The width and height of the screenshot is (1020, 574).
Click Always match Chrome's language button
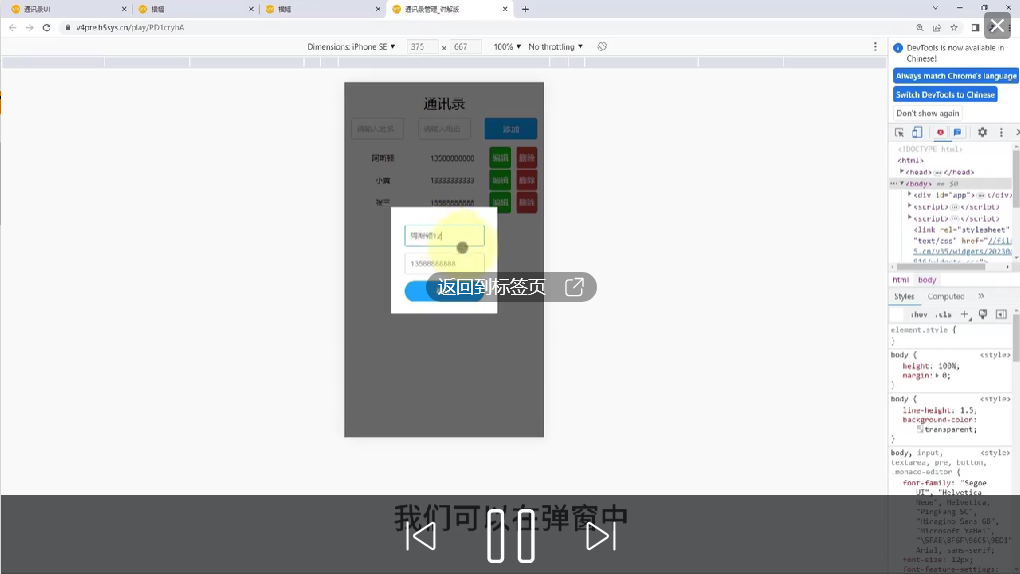coord(956,76)
